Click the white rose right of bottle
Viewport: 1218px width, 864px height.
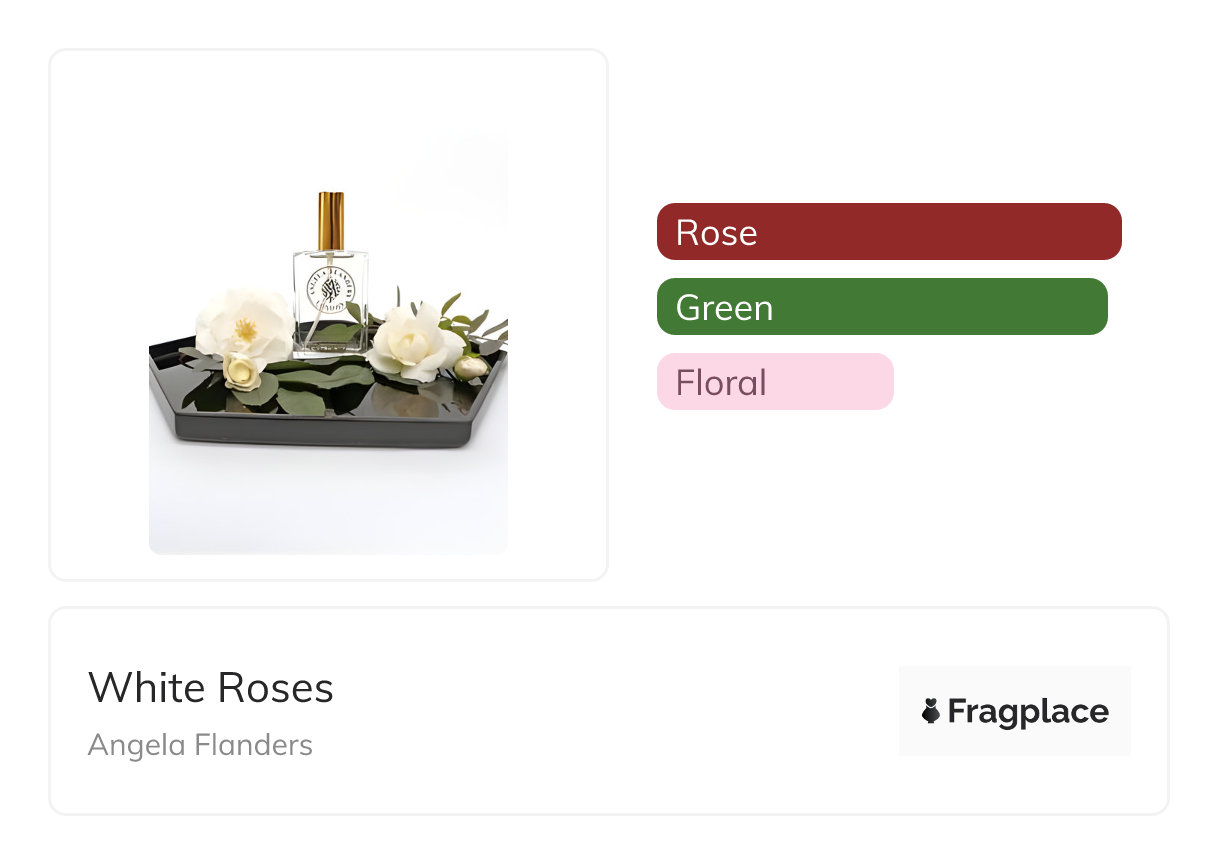point(415,341)
